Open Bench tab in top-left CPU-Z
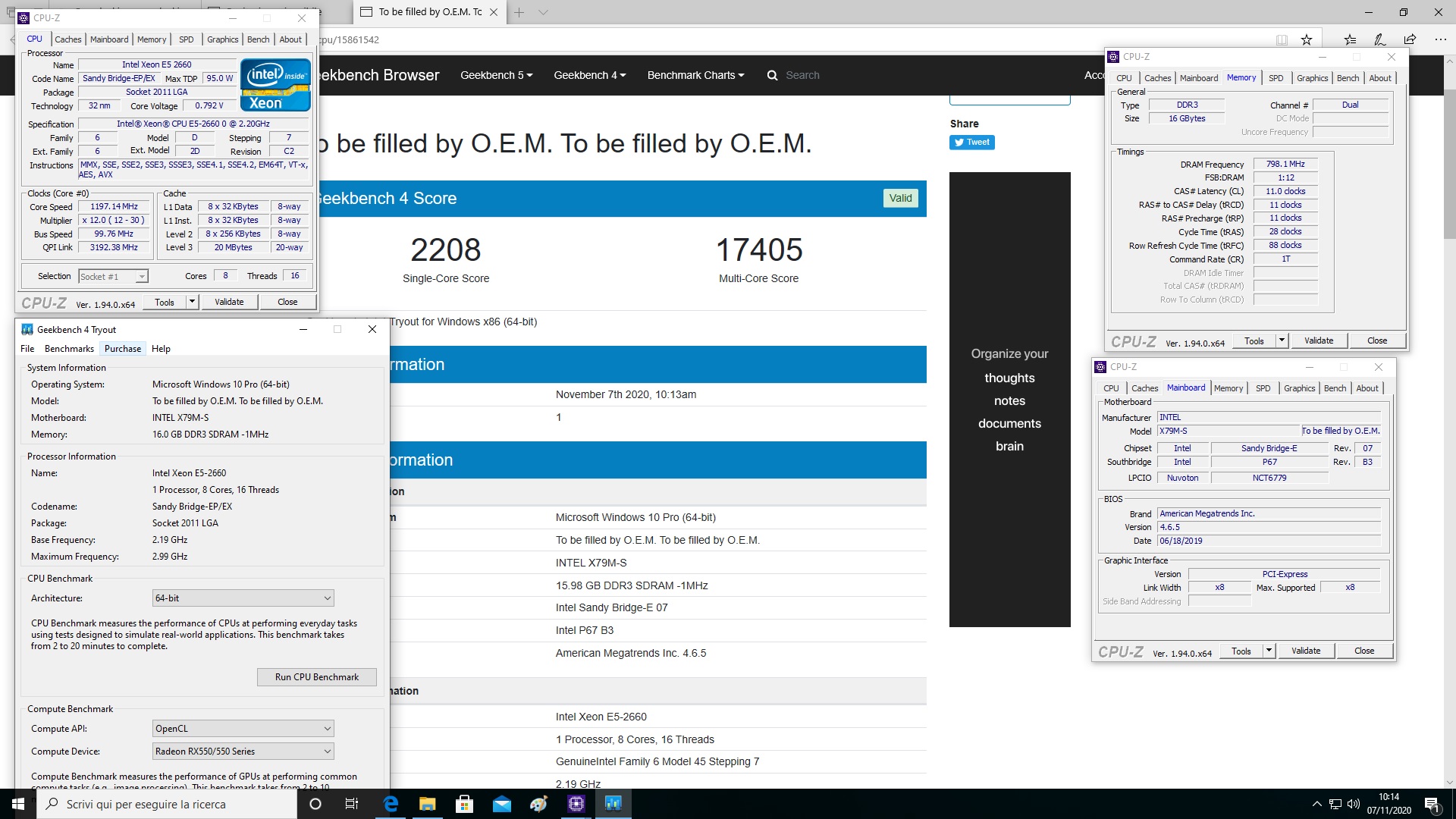Viewport: 1456px width, 819px height. [258, 39]
